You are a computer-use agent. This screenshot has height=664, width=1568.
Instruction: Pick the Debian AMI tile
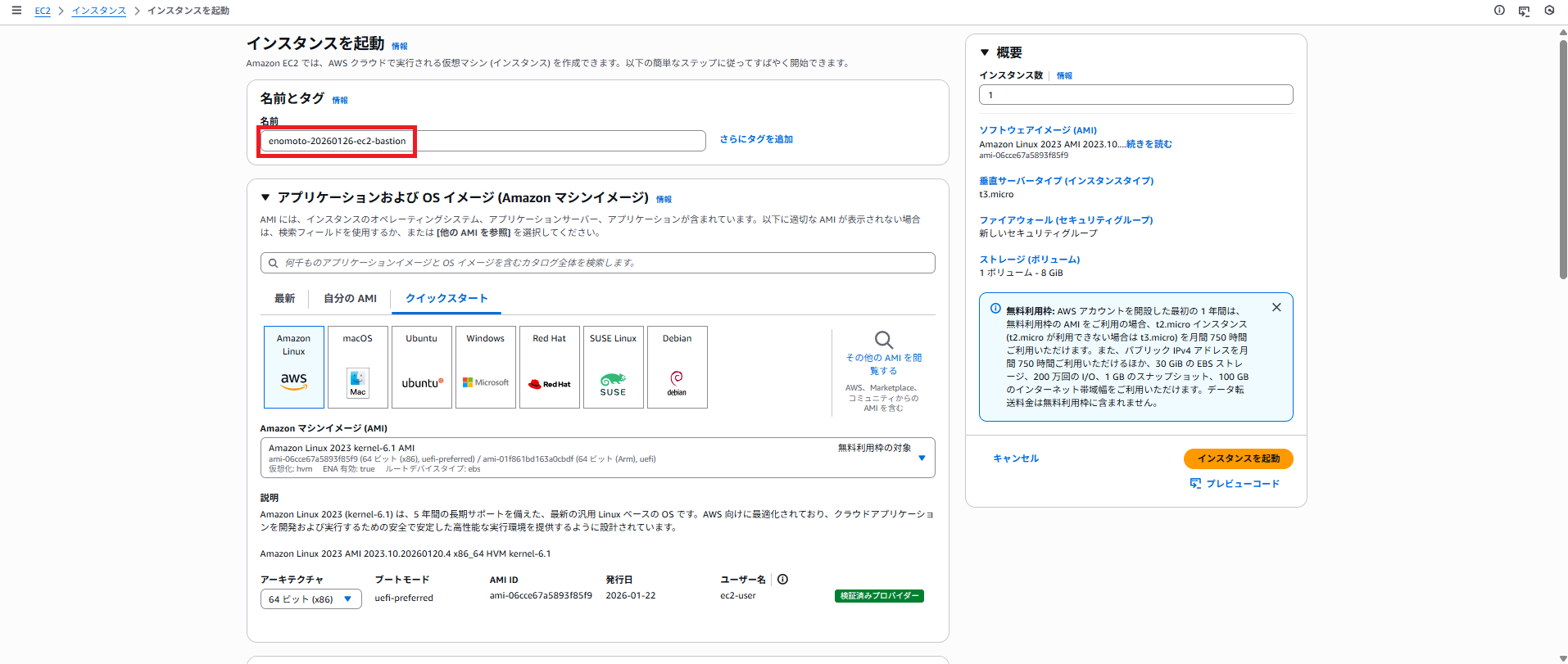pos(678,367)
